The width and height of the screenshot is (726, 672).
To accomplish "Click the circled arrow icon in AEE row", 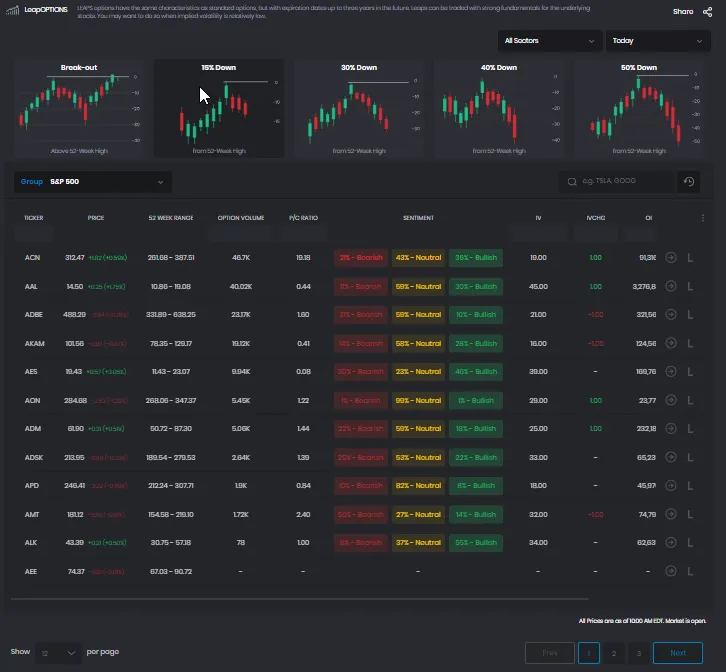I will pos(670,571).
